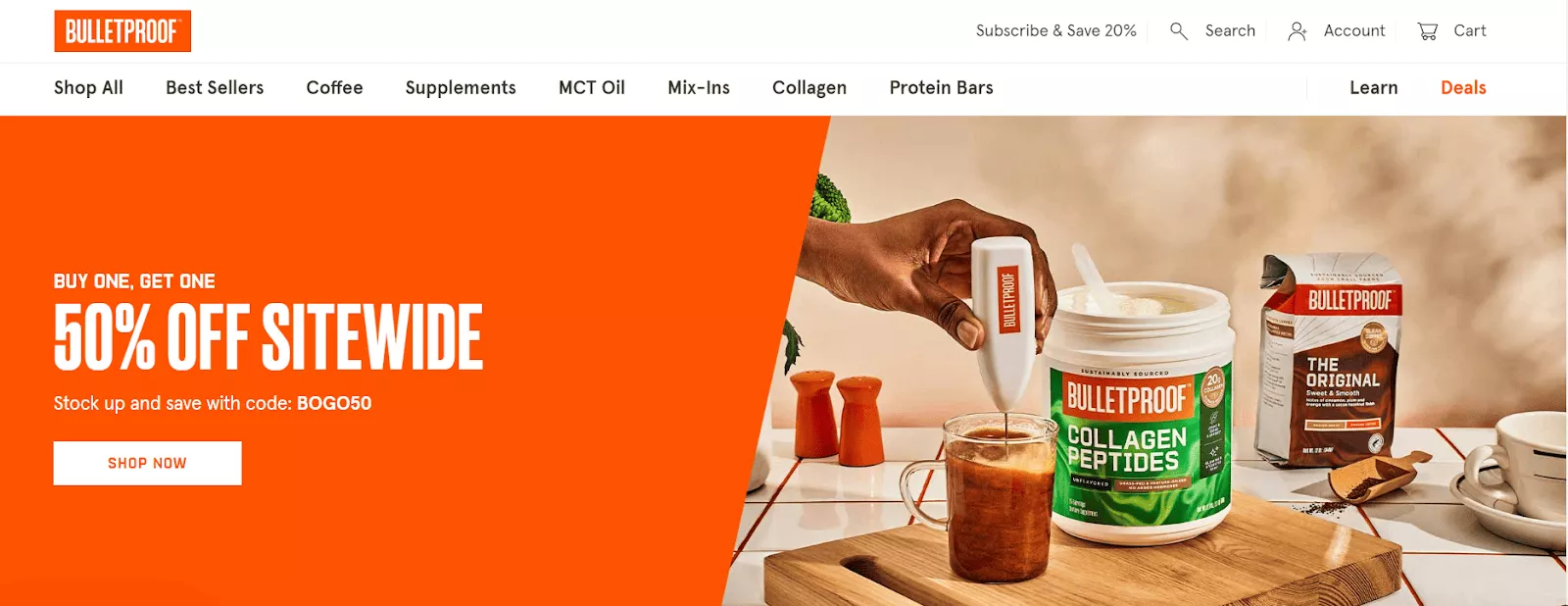Image resolution: width=1568 pixels, height=606 pixels.
Task: Open the Coffee category menu
Action: click(x=334, y=88)
